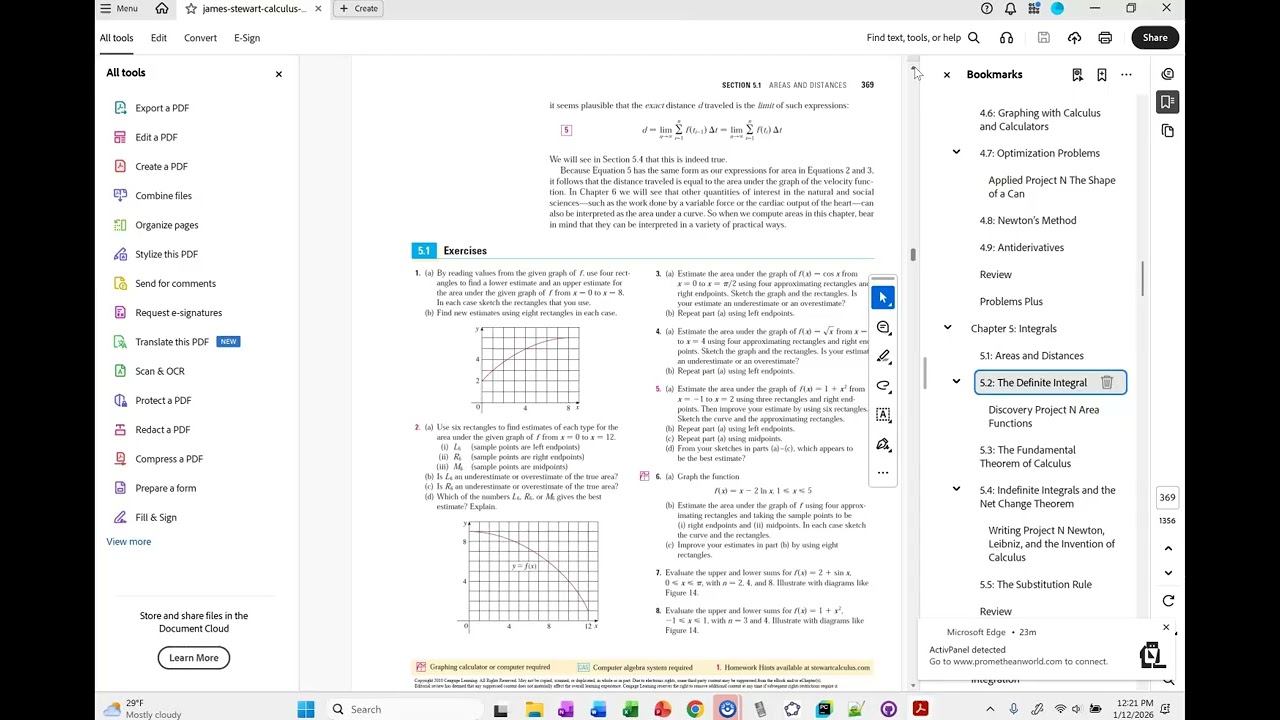Choose the Add text box tool in floating toolbar
Viewport: 1280px width, 720px height.
883,414
